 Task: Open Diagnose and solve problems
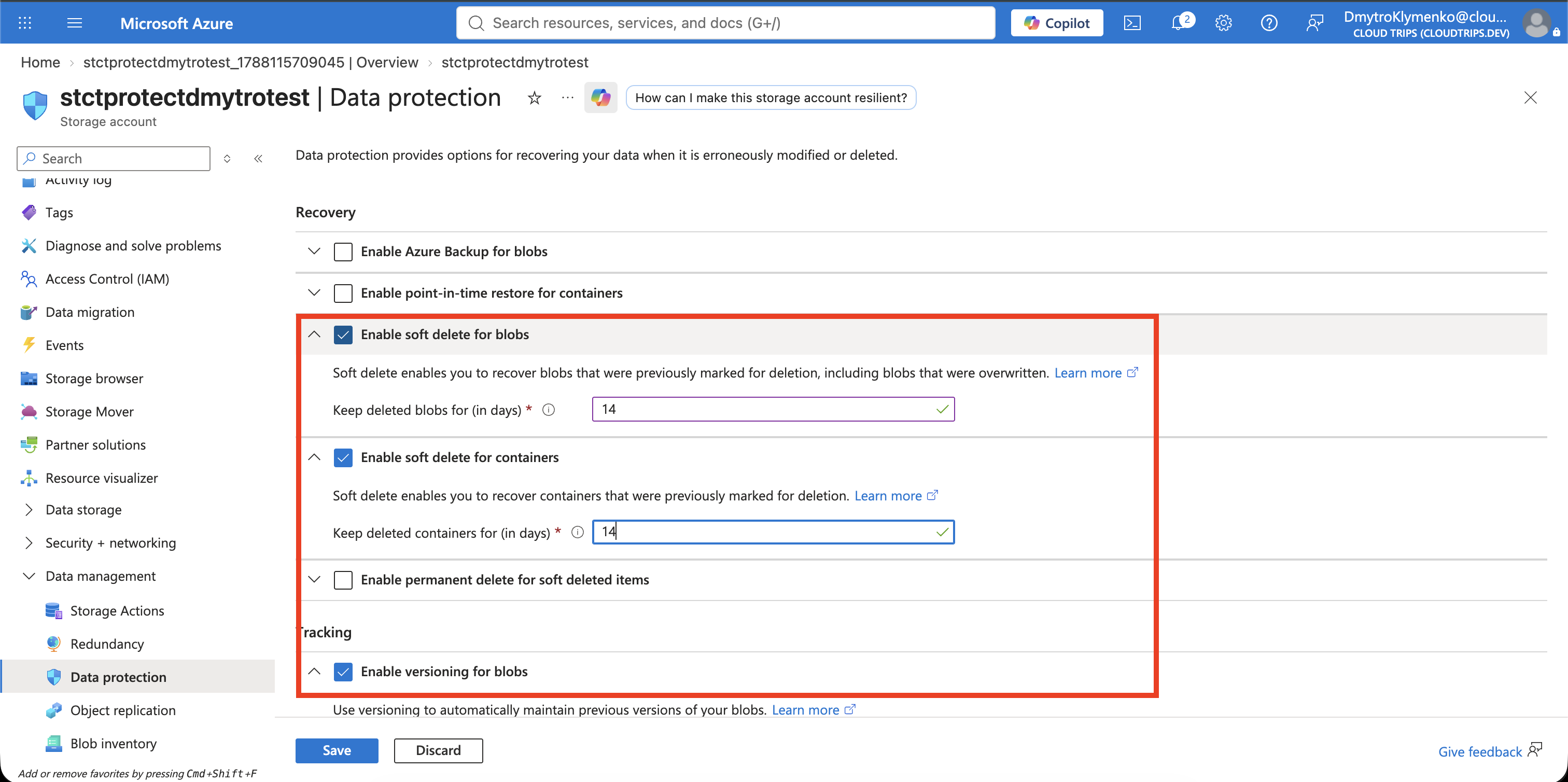coord(133,245)
